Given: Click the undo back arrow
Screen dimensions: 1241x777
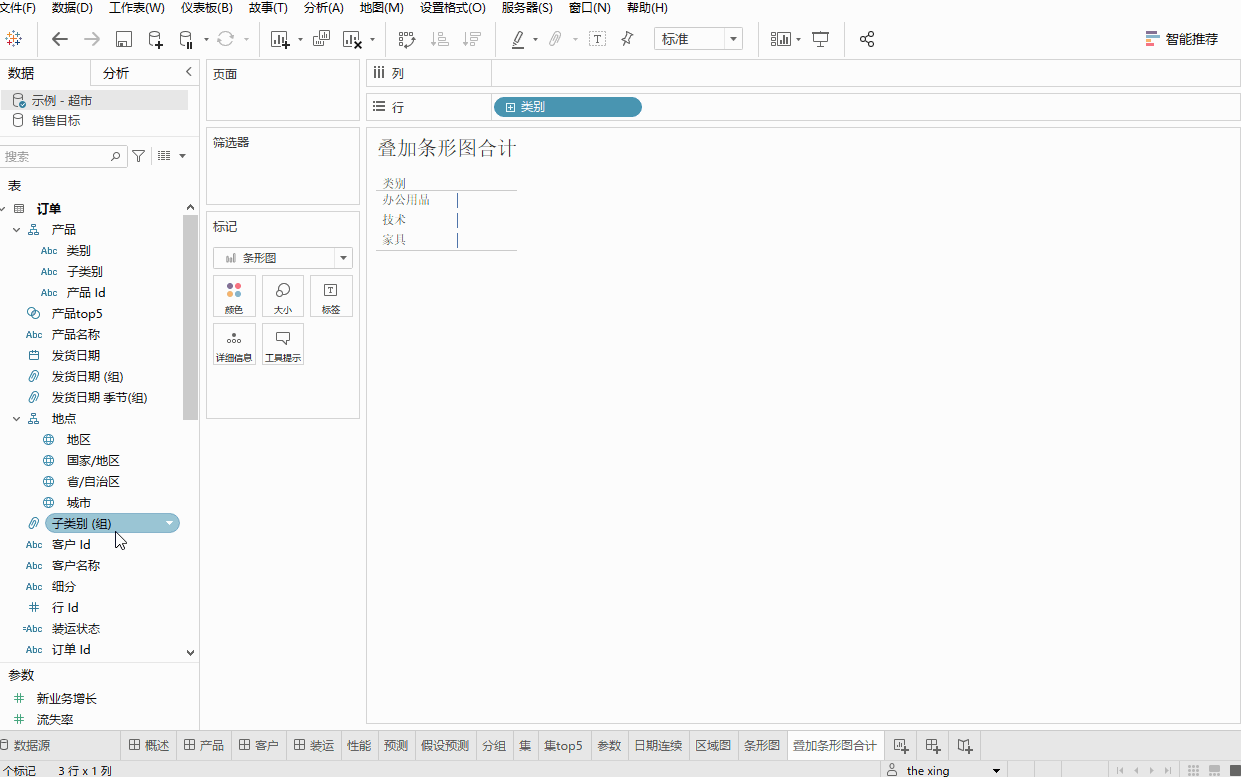Looking at the screenshot, I should click(x=60, y=39).
